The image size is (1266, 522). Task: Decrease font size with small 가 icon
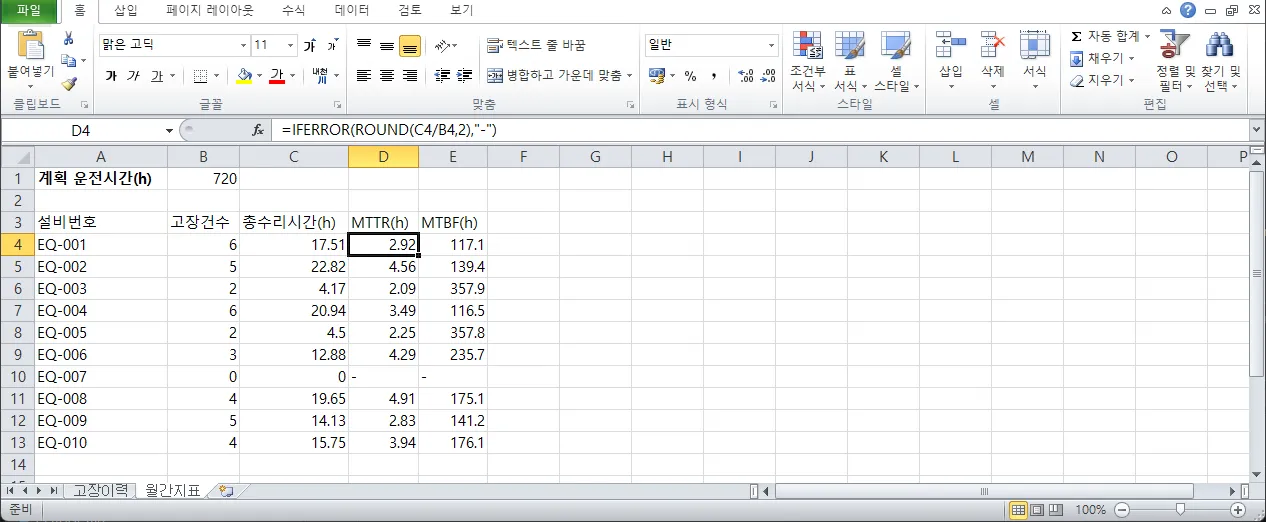[331, 46]
